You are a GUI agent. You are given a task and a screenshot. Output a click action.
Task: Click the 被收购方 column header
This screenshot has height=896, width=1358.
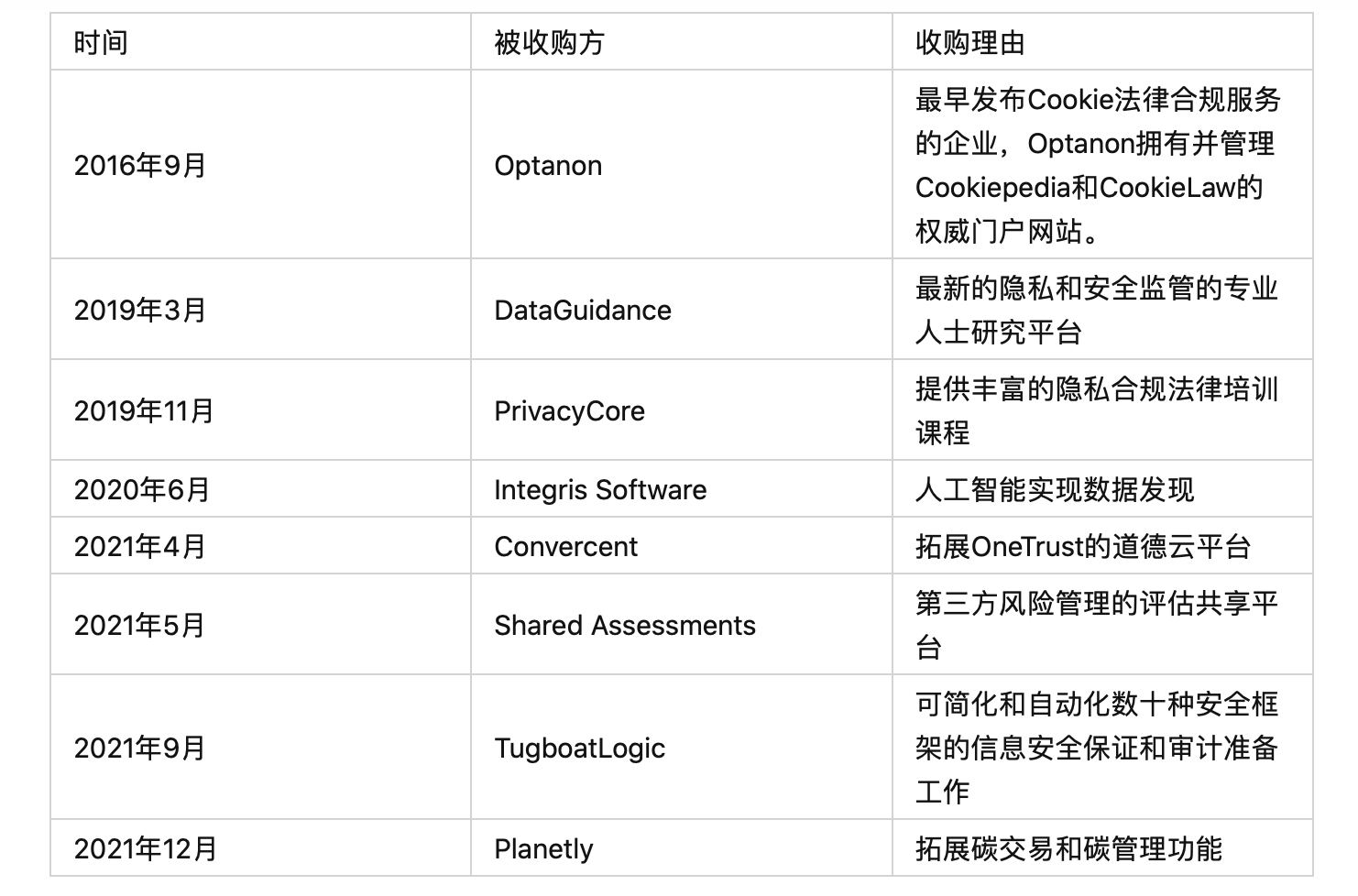pyautogui.click(x=681, y=42)
